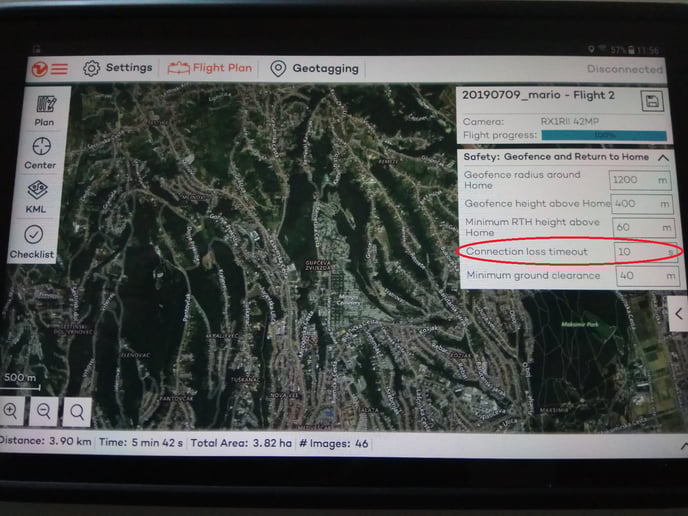Open the KML import tool
Image resolution: width=688 pixels, height=516 pixels.
[37, 197]
